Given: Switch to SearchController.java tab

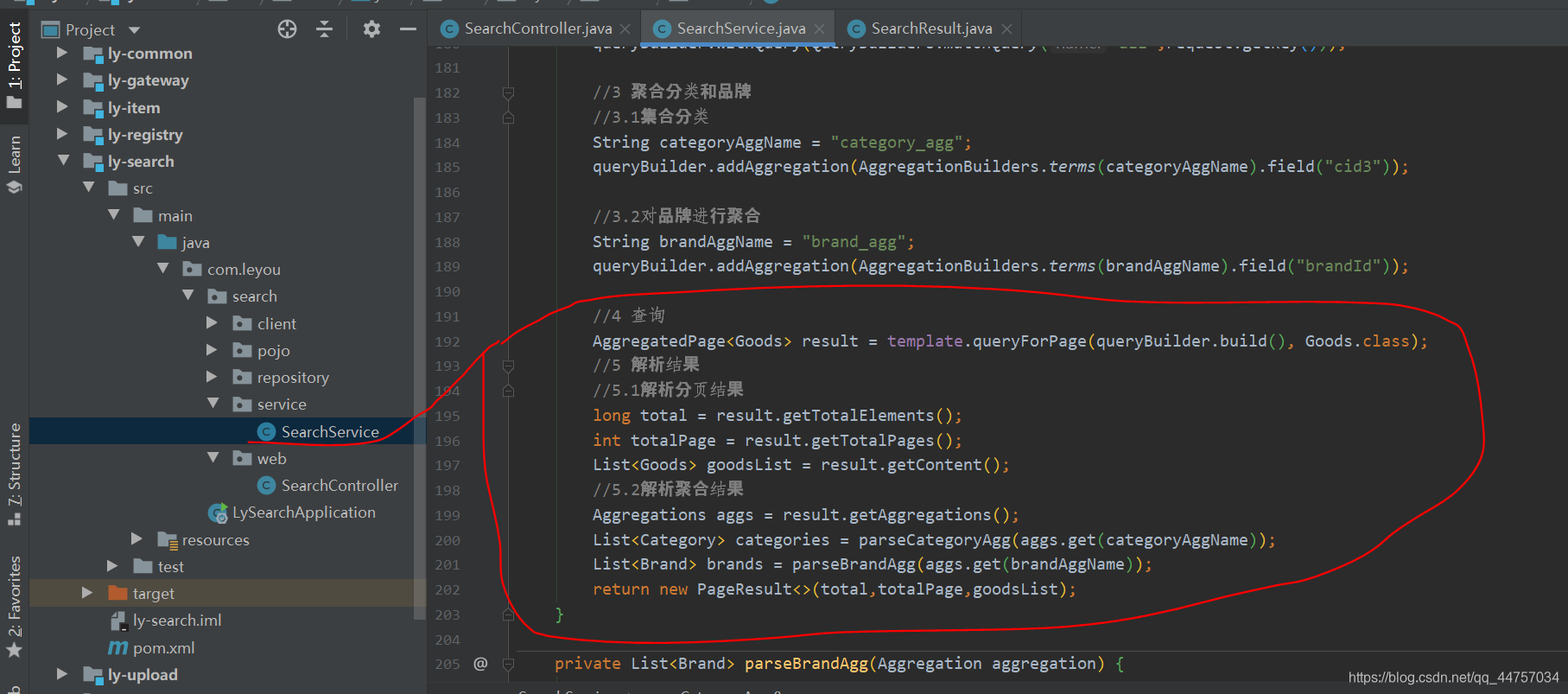Looking at the screenshot, I should click(x=537, y=29).
